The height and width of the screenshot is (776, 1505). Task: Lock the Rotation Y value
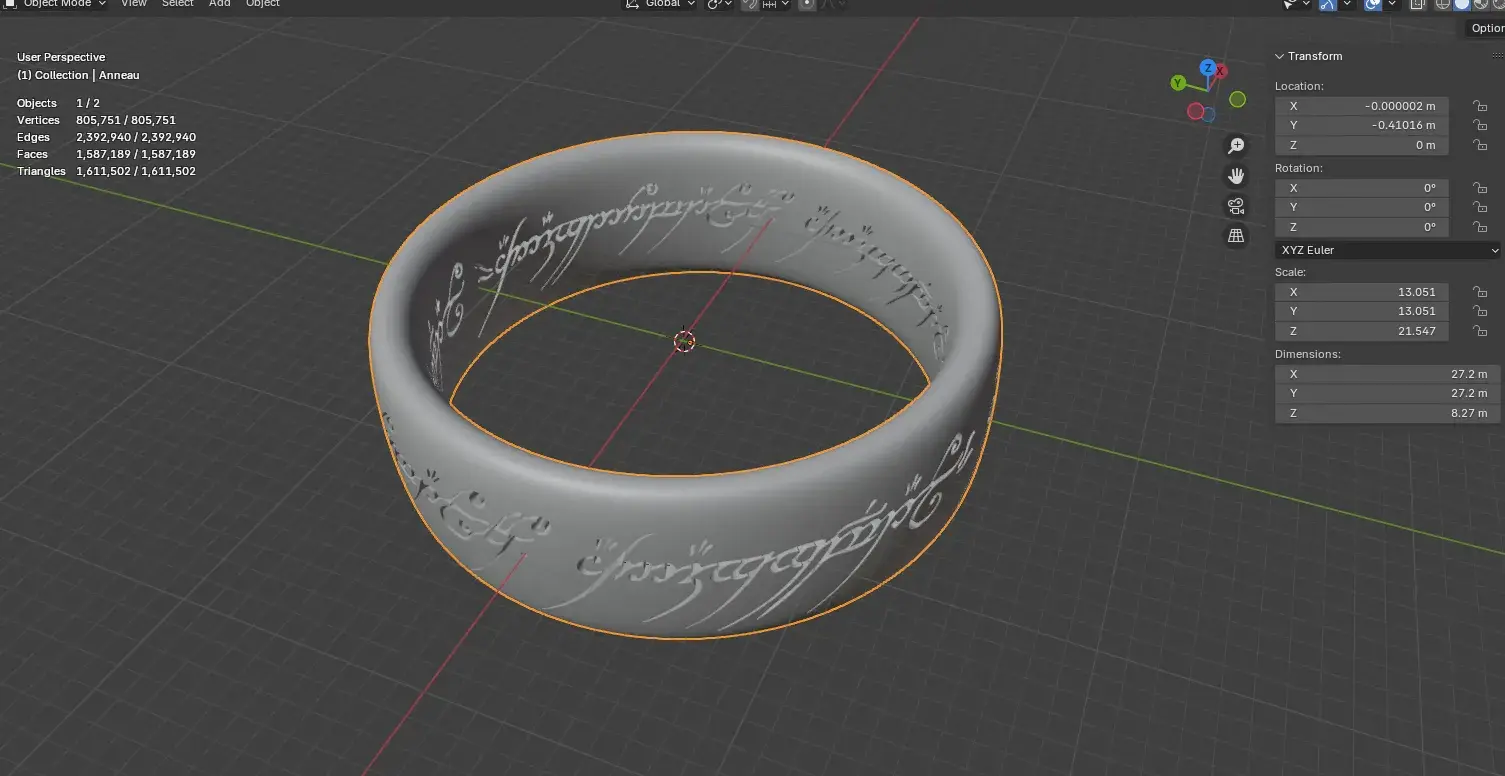coord(1479,207)
